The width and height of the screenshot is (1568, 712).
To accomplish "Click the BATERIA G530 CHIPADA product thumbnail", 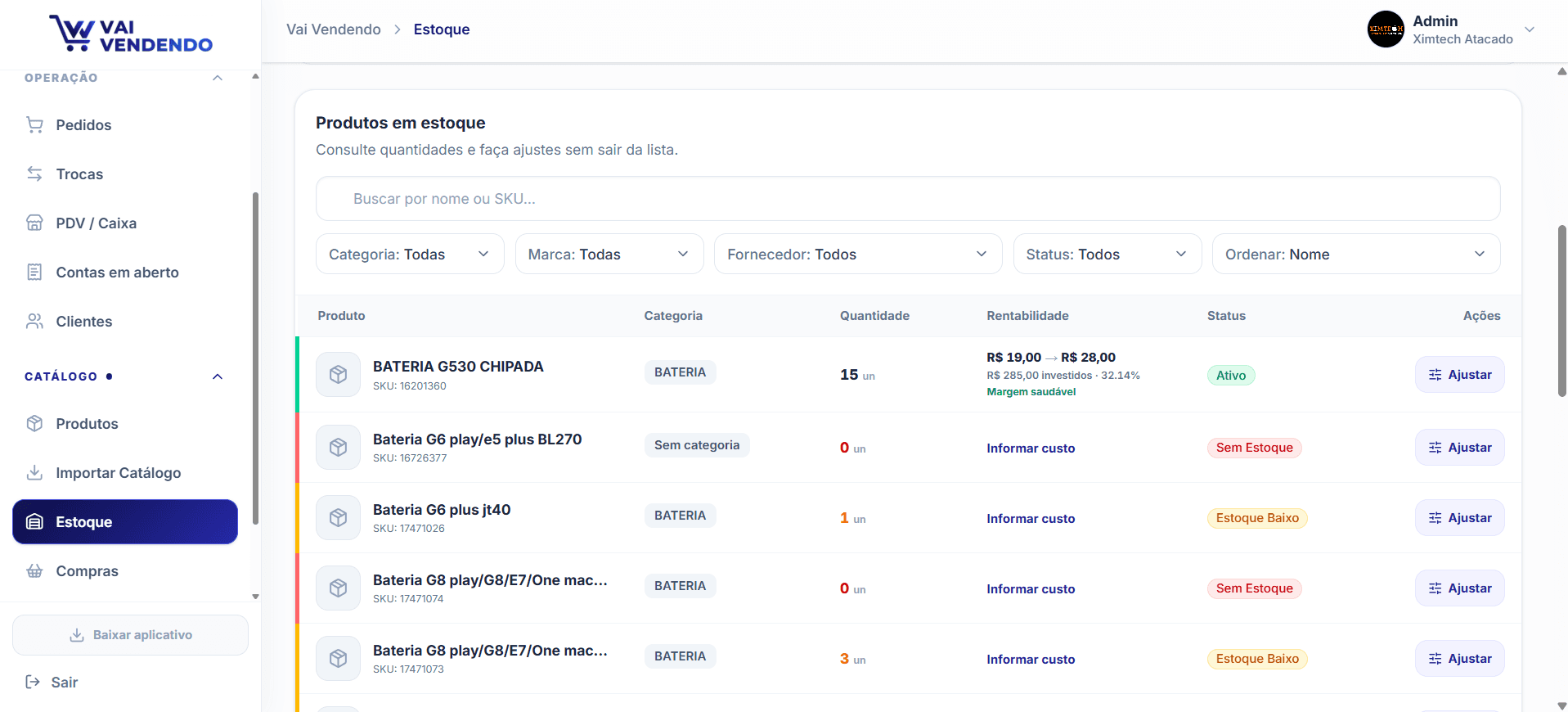I will click(338, 374).
